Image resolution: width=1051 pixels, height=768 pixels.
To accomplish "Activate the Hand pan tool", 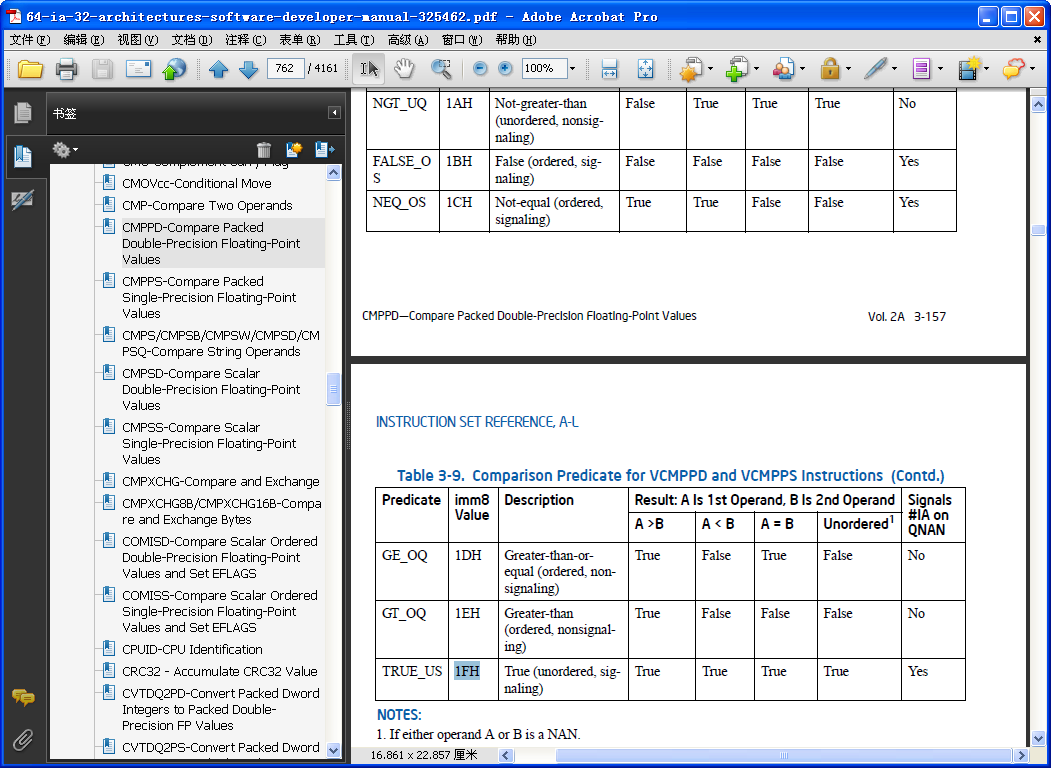I will [404, 68].
